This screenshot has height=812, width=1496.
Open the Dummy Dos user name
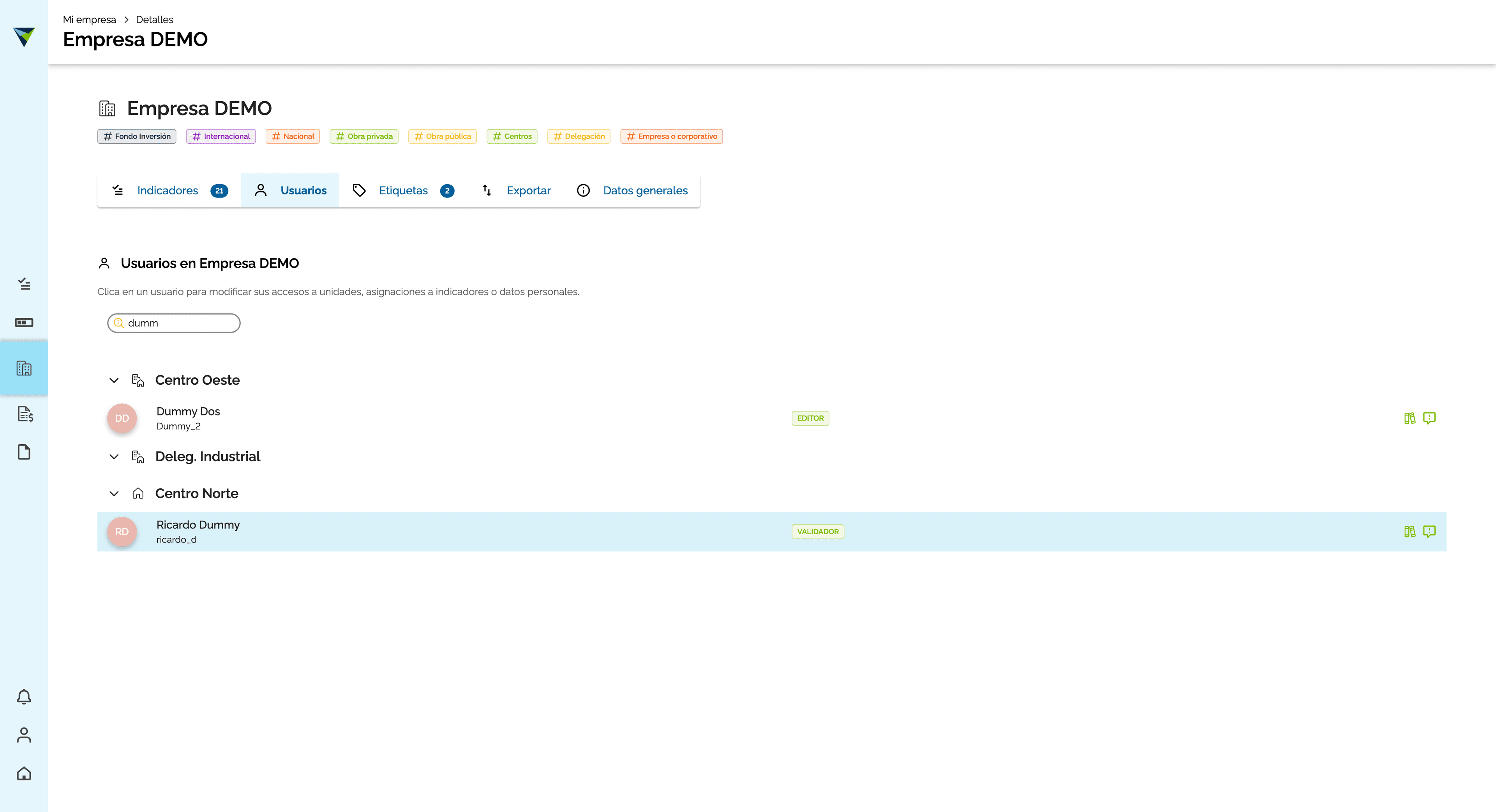pos(188,412)
